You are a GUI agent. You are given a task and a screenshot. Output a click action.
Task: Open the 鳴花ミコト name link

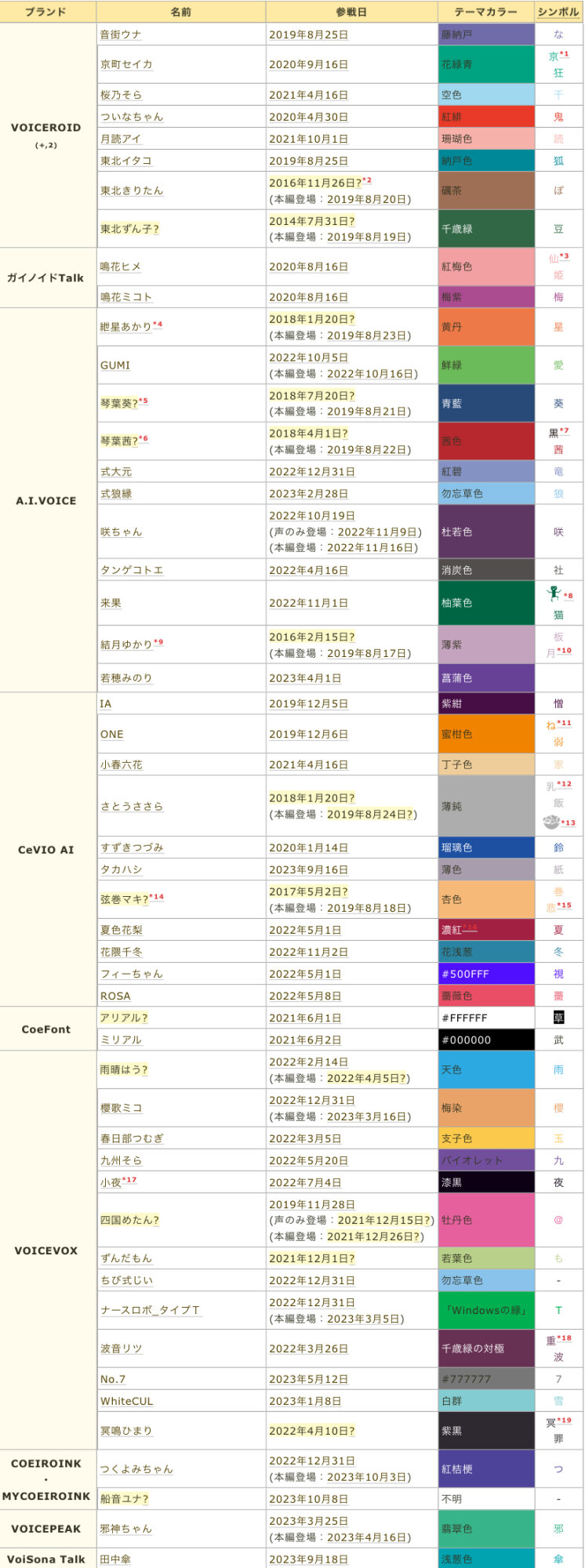click(126, 297)
